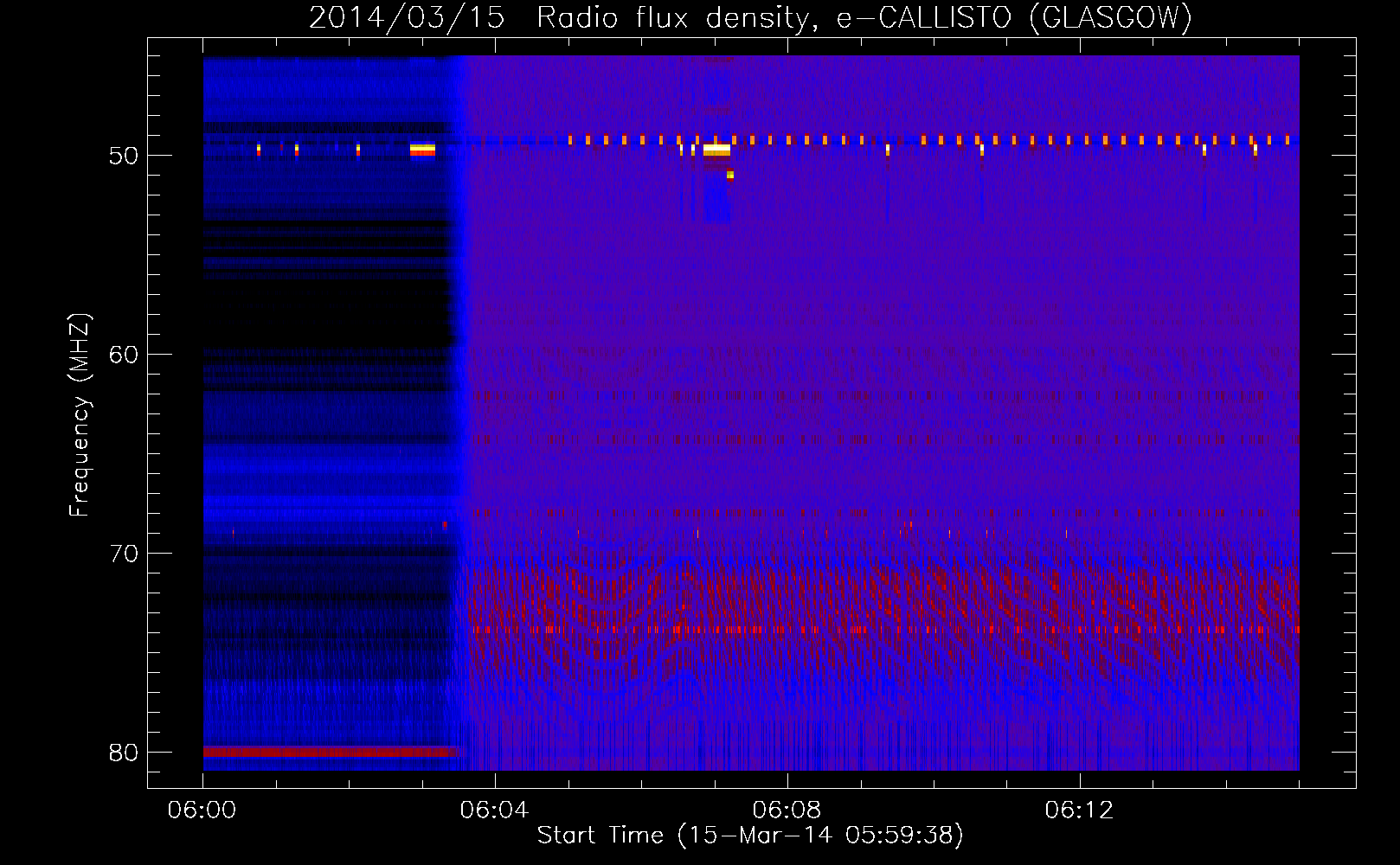Viewport: 1400px width, 865px height.
Task: Click the 06:04 time tick label
Action: 494,811
